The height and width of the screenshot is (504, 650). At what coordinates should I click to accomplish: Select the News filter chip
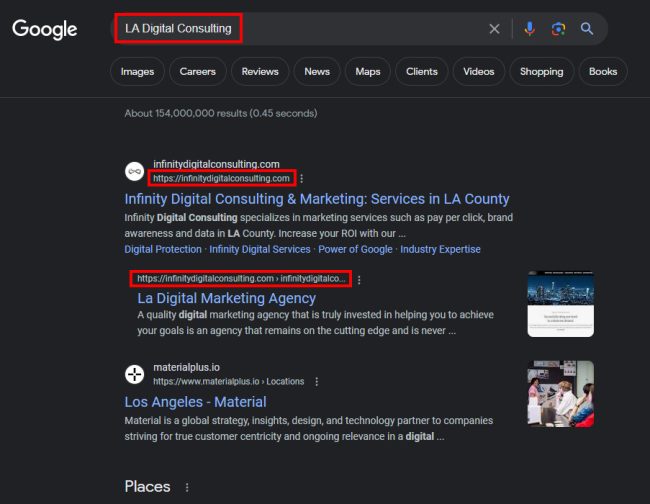click(x=317, y=72)
